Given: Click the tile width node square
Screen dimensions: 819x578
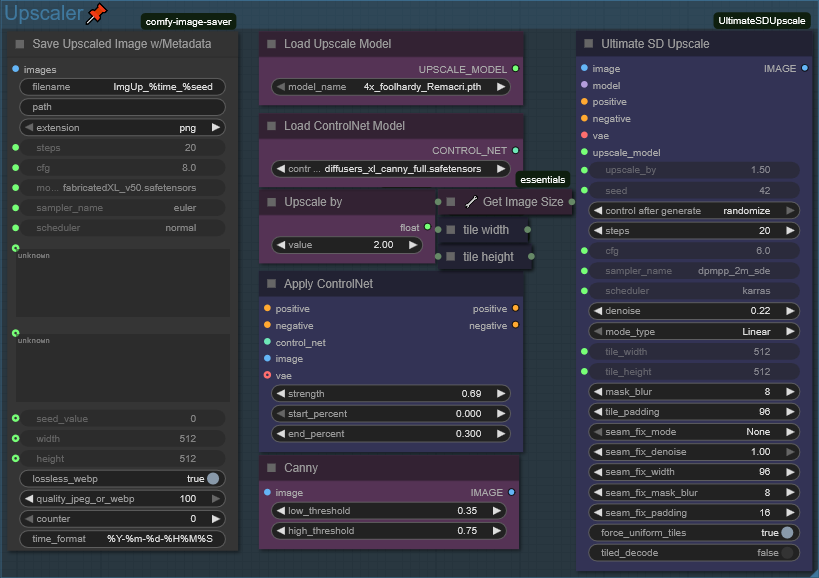Looking at the screenshot, I should pos(451,230).
